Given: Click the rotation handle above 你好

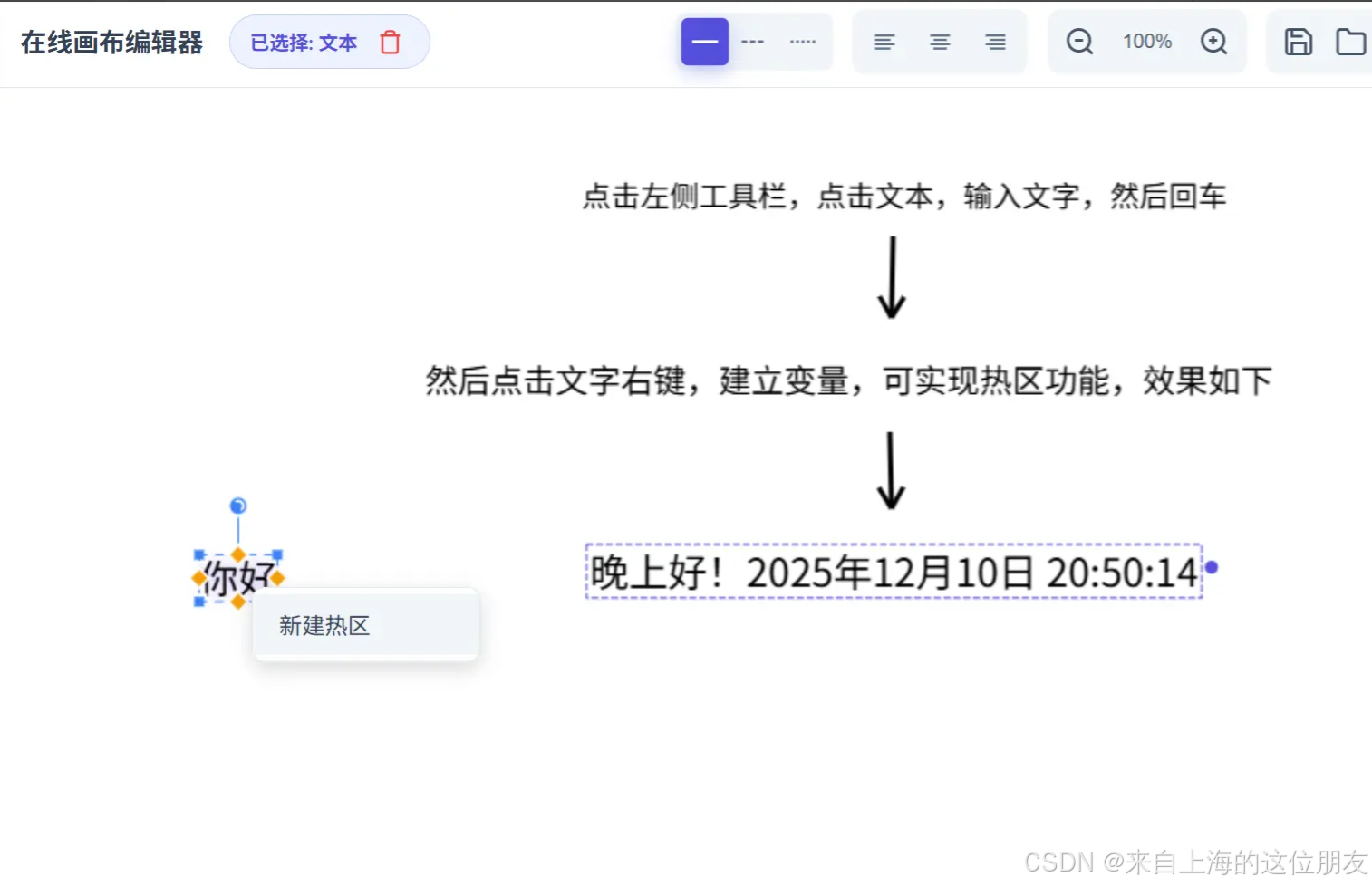Looking at the screenshot, I should click(237, 506).
